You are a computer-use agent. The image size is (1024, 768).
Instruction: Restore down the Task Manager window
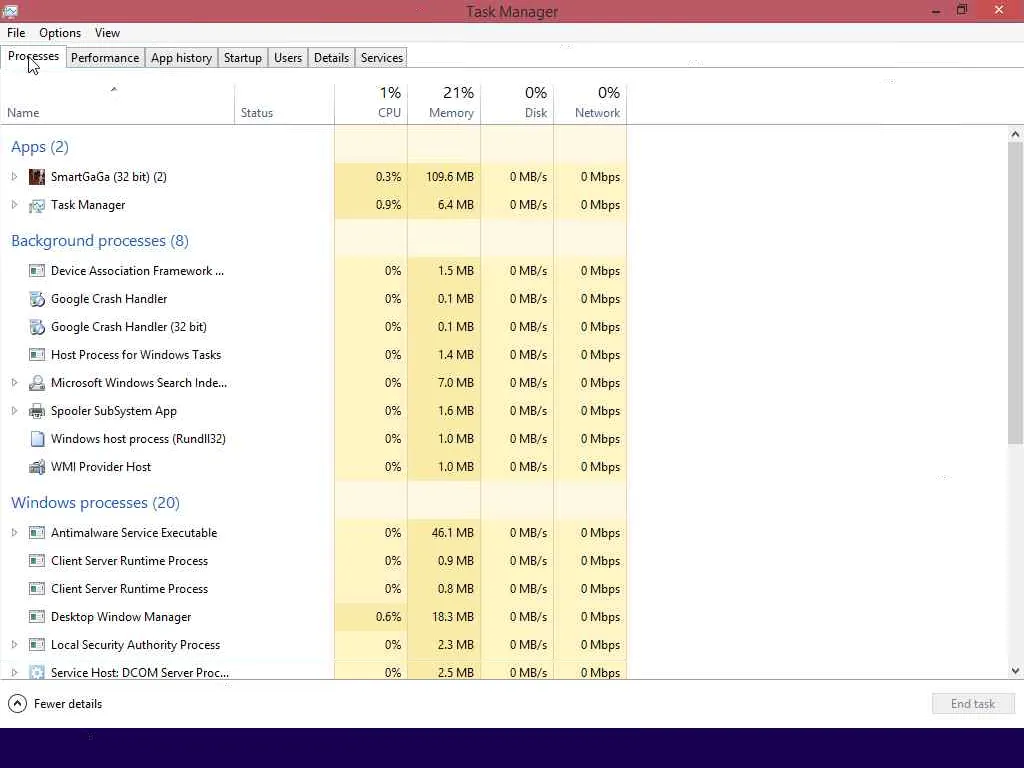point(962,10)
